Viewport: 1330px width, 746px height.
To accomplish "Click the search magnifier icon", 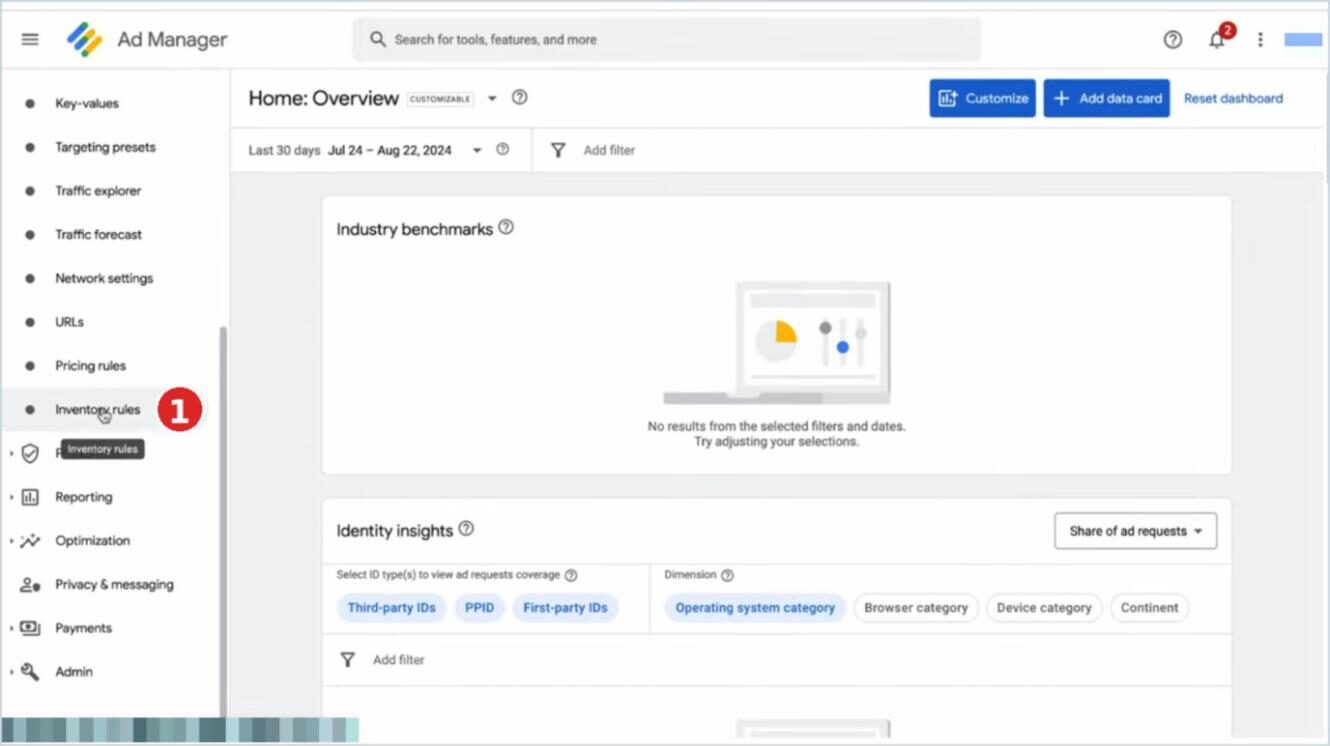I will pyautogui.click(x=377, y=39).
